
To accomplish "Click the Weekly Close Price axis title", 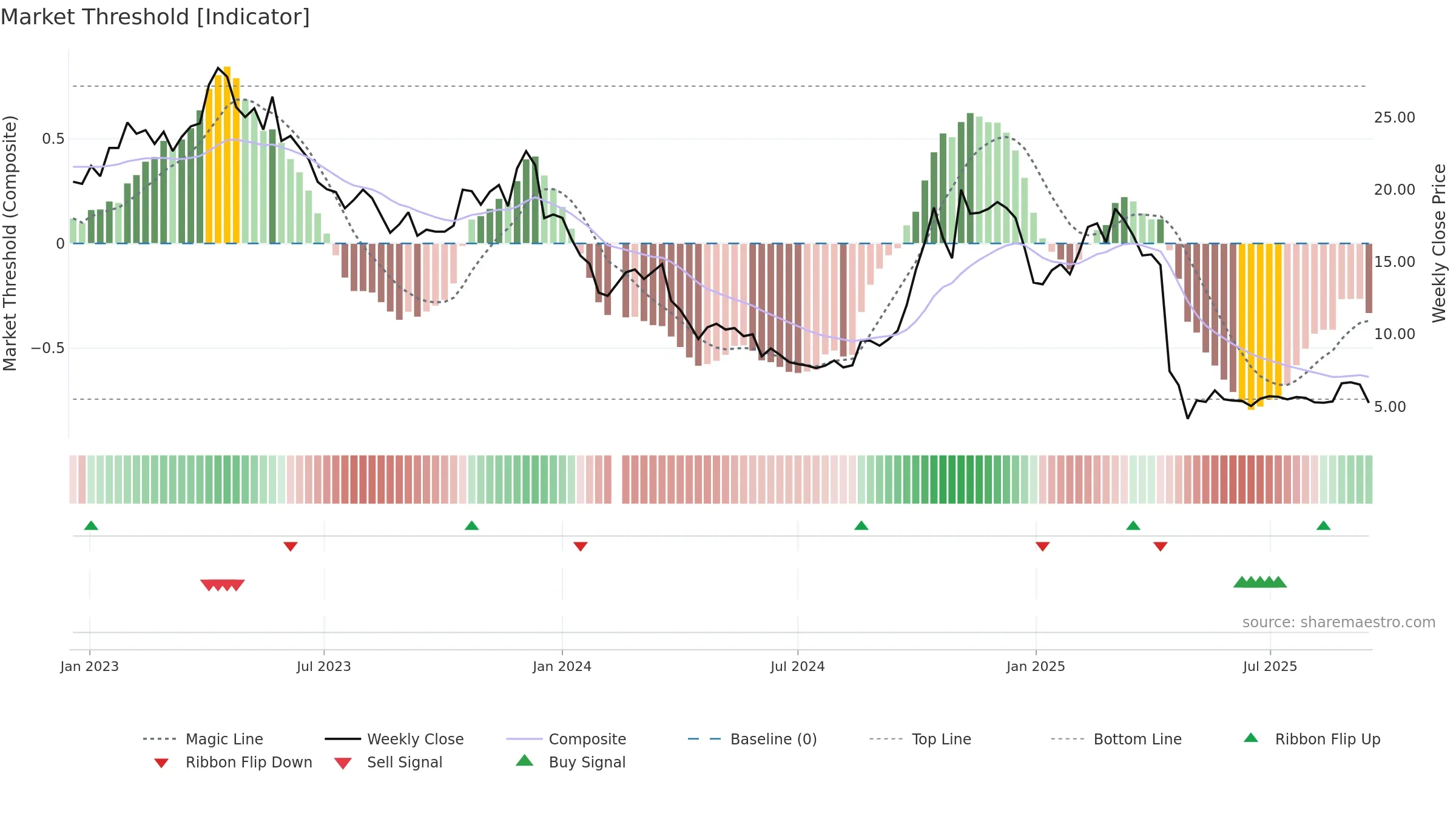I will click(1439, 243).
